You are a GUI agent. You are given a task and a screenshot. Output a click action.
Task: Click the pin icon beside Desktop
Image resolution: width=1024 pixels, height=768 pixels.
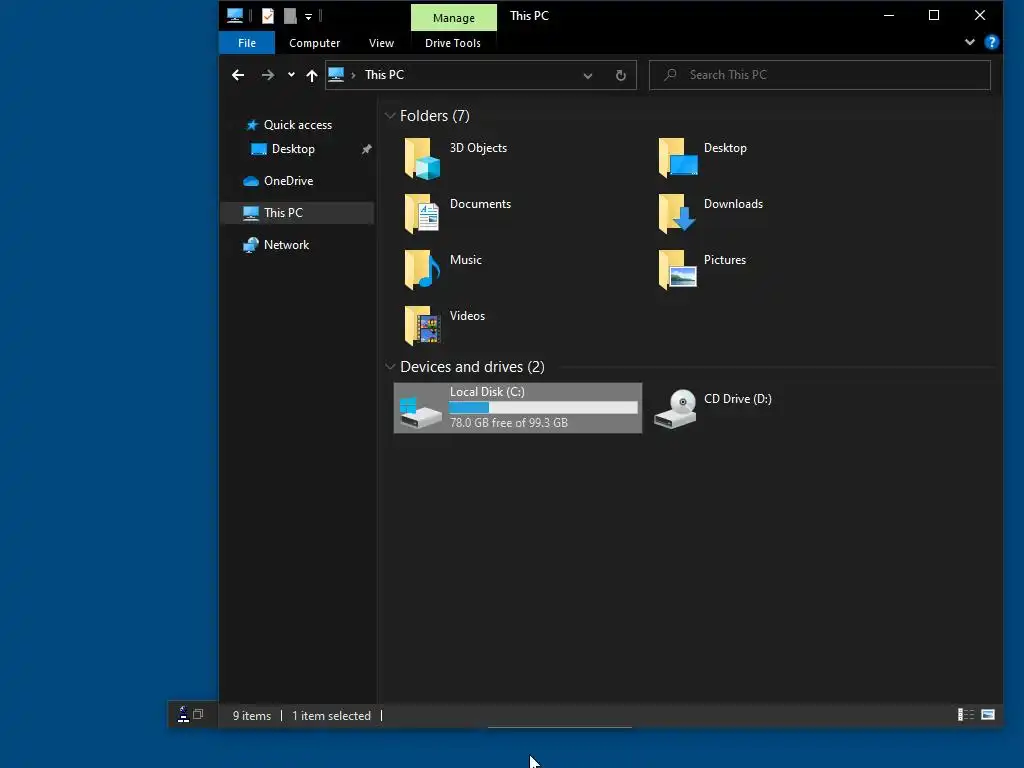366,150
